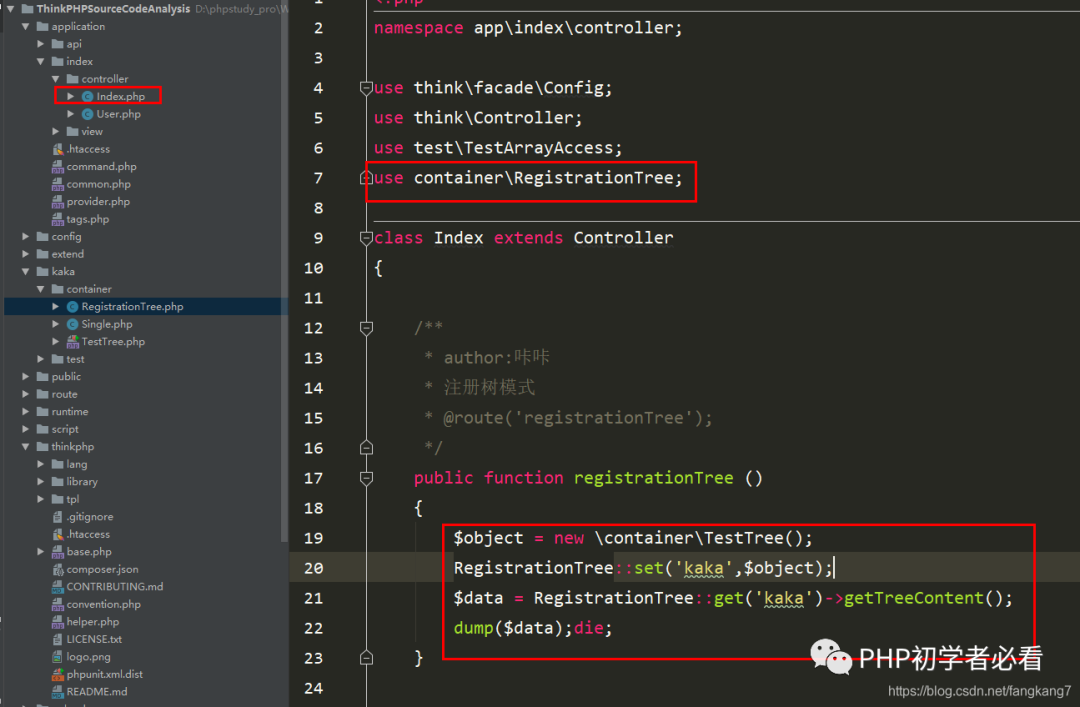Collapse the controller folder arrow
This screenshot has height=707, width=1080.
pyautogui.click(x=56, y=79)
